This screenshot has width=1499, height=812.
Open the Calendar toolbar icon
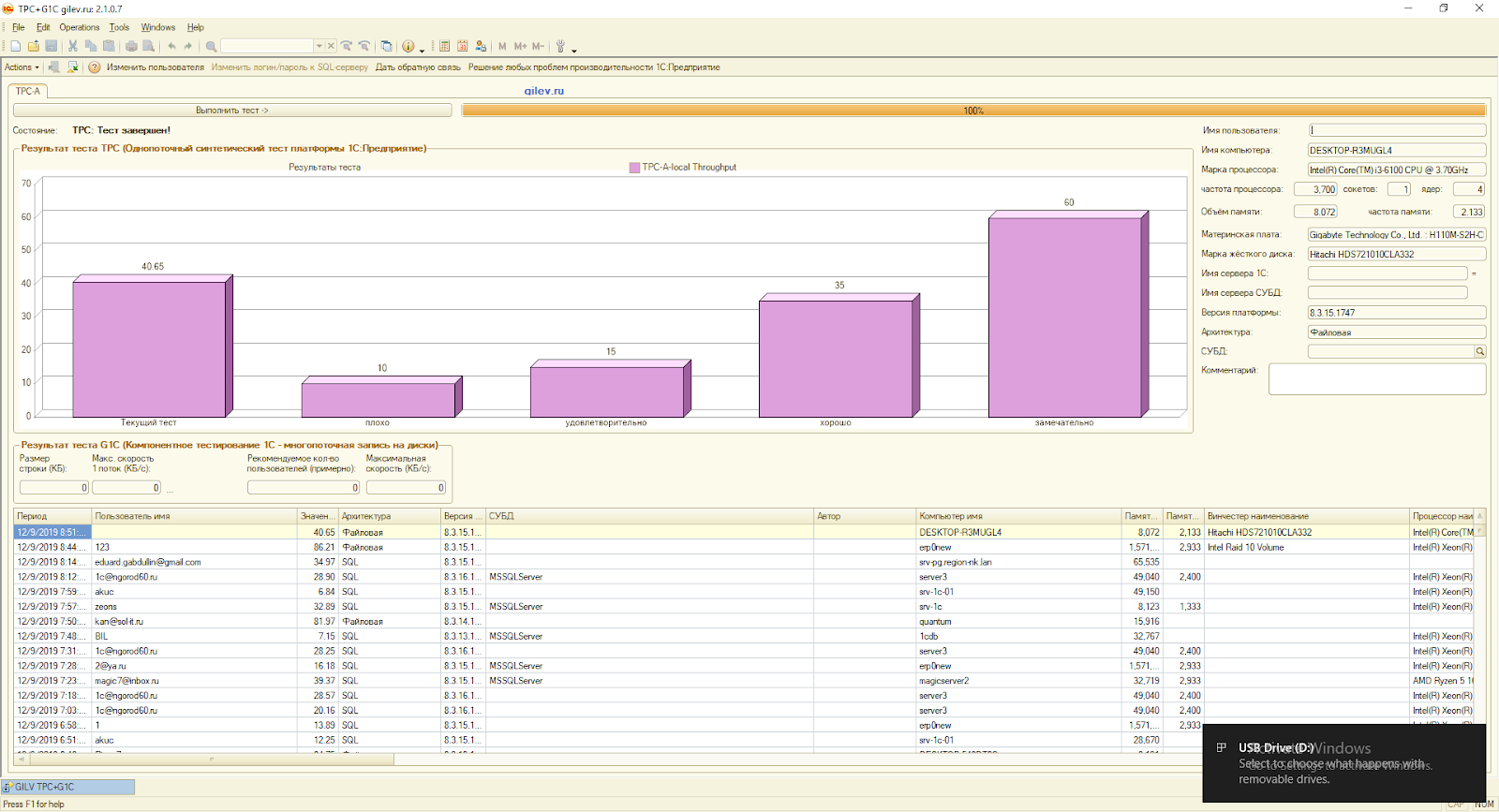point(462,46)
